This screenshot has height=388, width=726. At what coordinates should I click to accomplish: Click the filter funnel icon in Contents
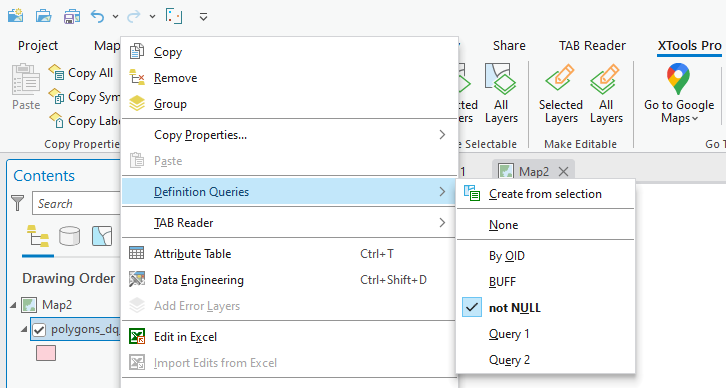point(18,203)
